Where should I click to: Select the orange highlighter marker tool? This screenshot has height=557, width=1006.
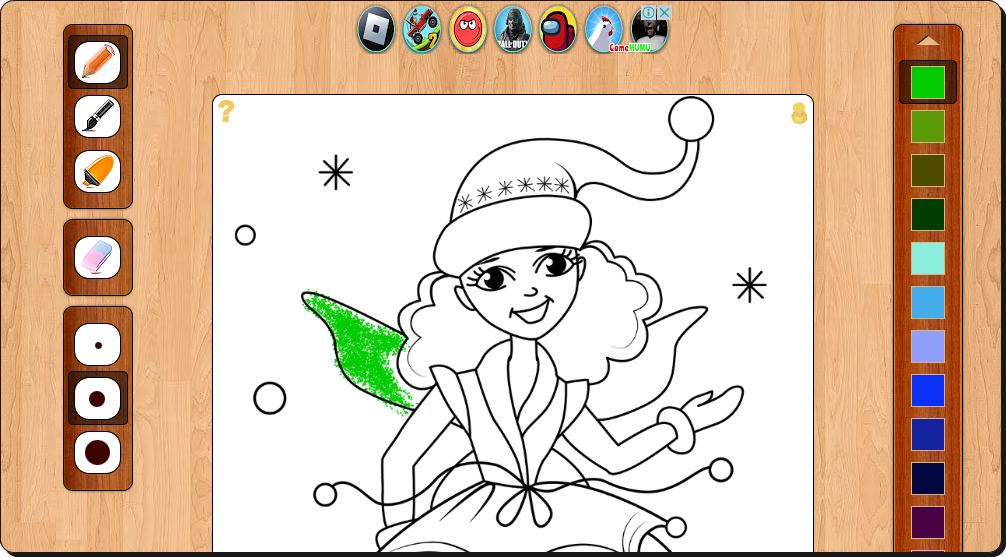[x=98, y=171]
